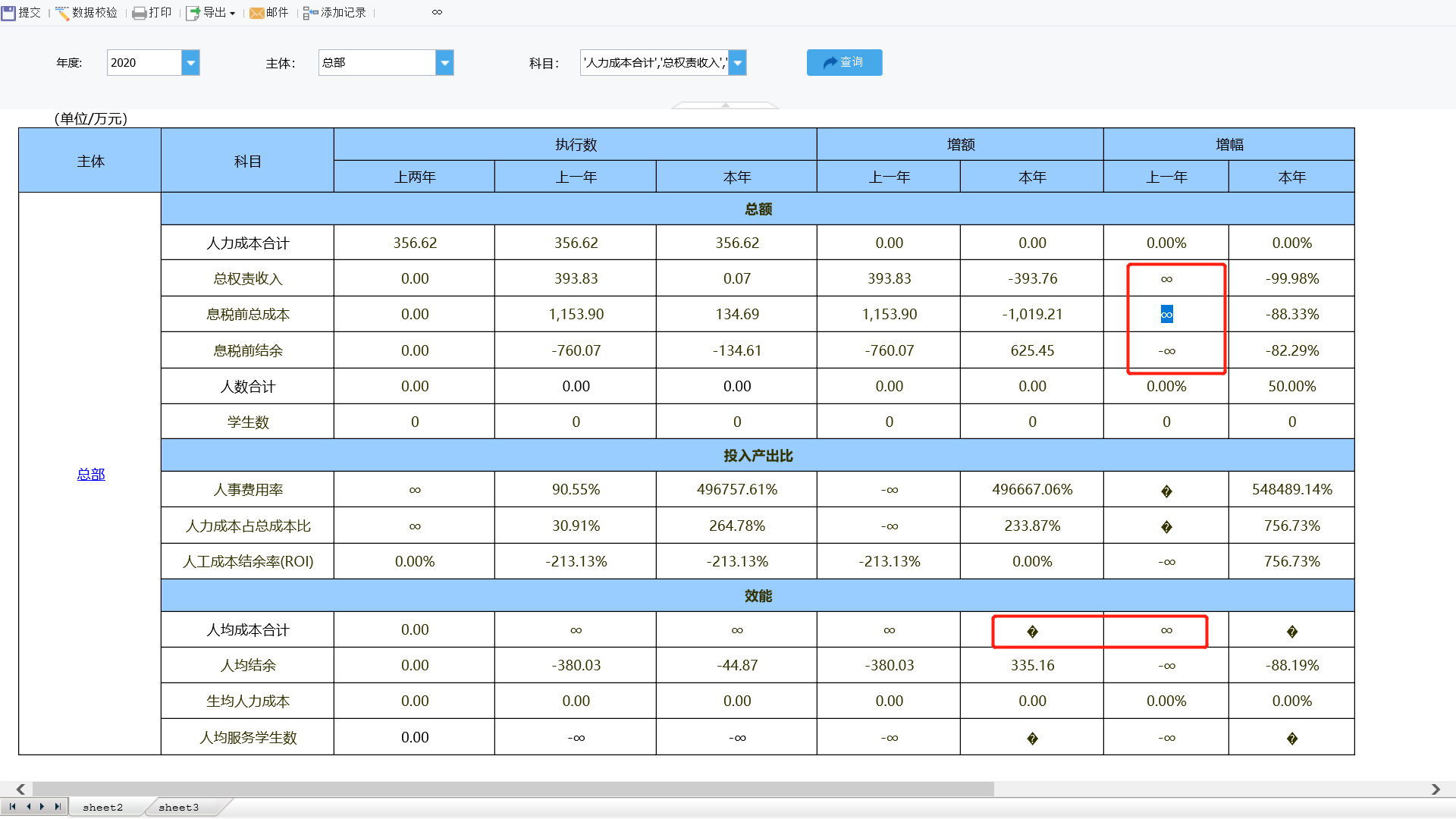
Task: Click the 上两年 column header
Action: [x=415, y=177]
